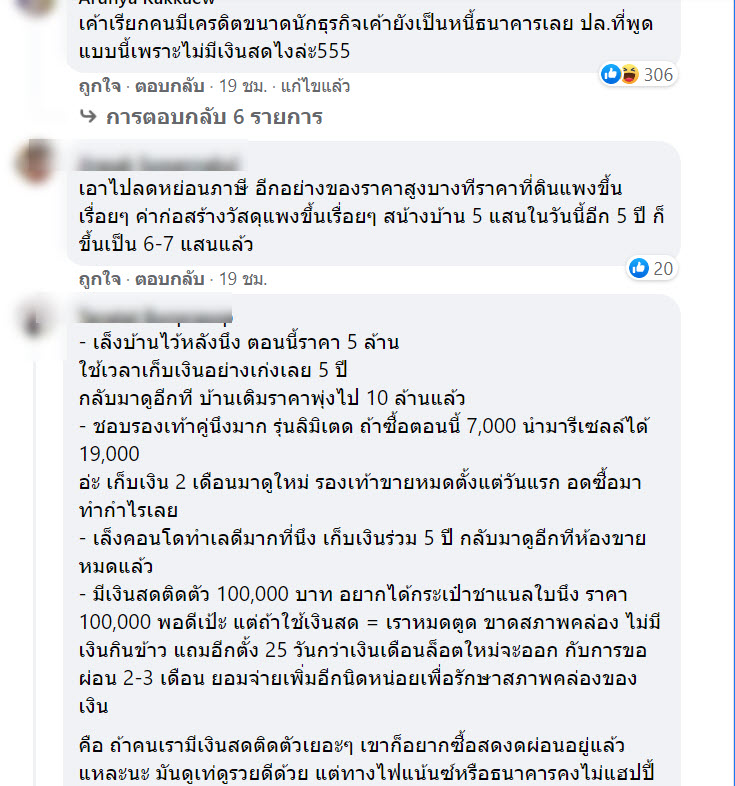Expand the 6 replies thread (การตอบกลับ 6 รายการ)
Viewport: 735px width, 786px height.
[x=214, y=117]
